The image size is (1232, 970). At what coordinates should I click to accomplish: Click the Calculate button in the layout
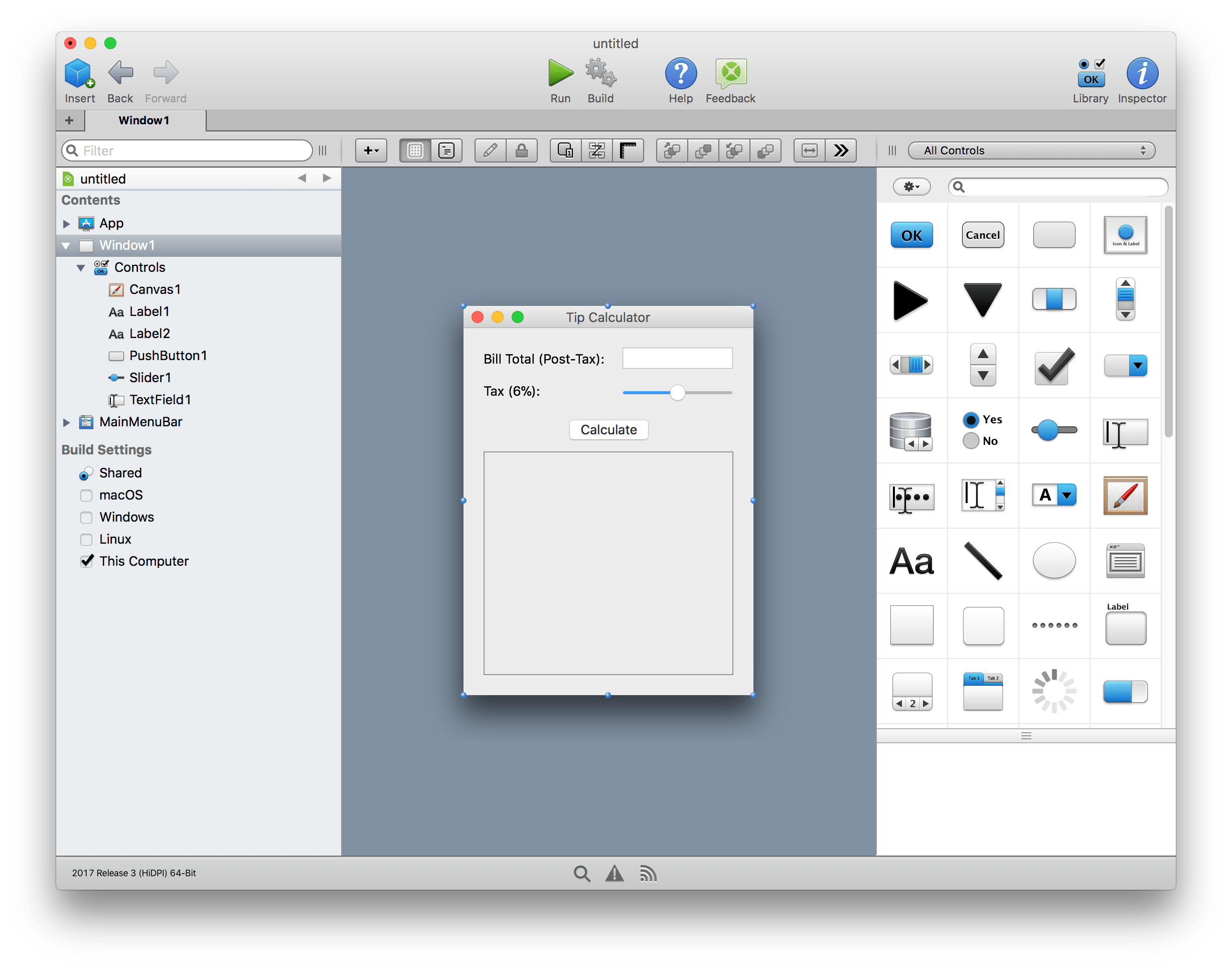(608, 430)
